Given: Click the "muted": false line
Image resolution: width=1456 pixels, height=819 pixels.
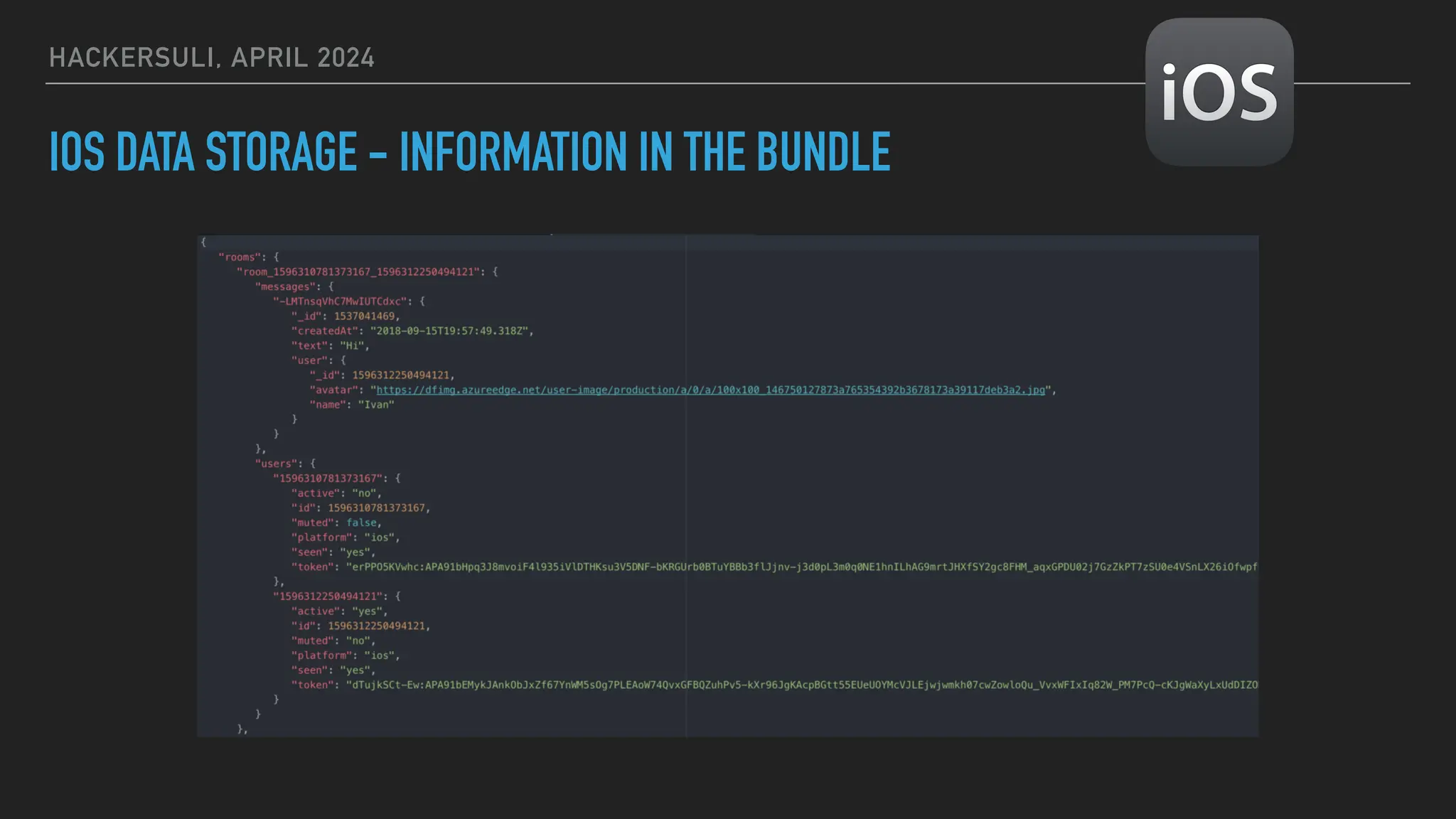Looking at the screenshot, I should pos(336,523).
